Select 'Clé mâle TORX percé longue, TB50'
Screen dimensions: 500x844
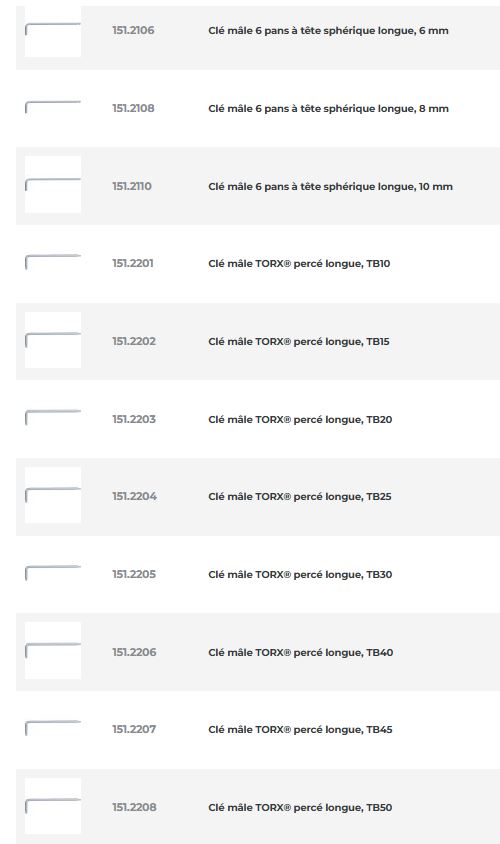(x=300, y=807)
